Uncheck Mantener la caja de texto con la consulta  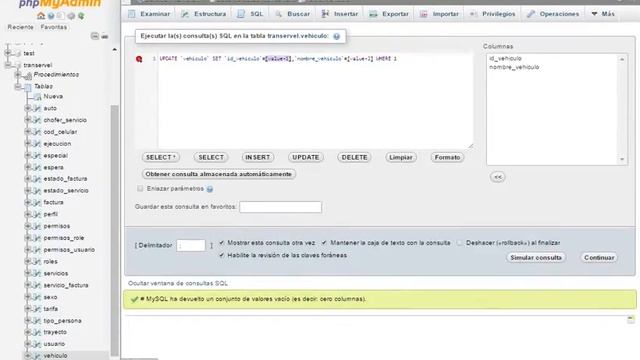(x=324, y=243)
